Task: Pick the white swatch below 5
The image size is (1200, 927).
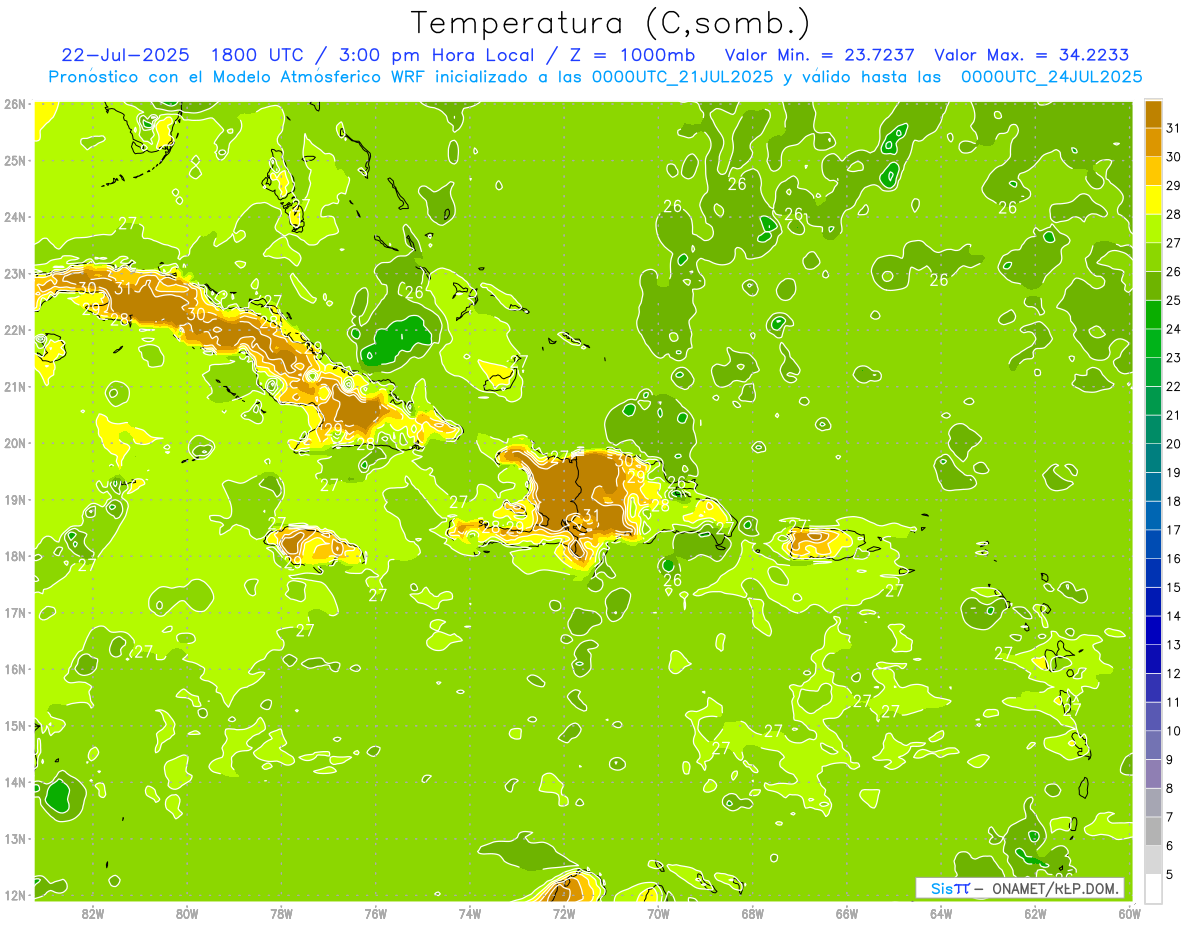Action: click(1153, 888)
